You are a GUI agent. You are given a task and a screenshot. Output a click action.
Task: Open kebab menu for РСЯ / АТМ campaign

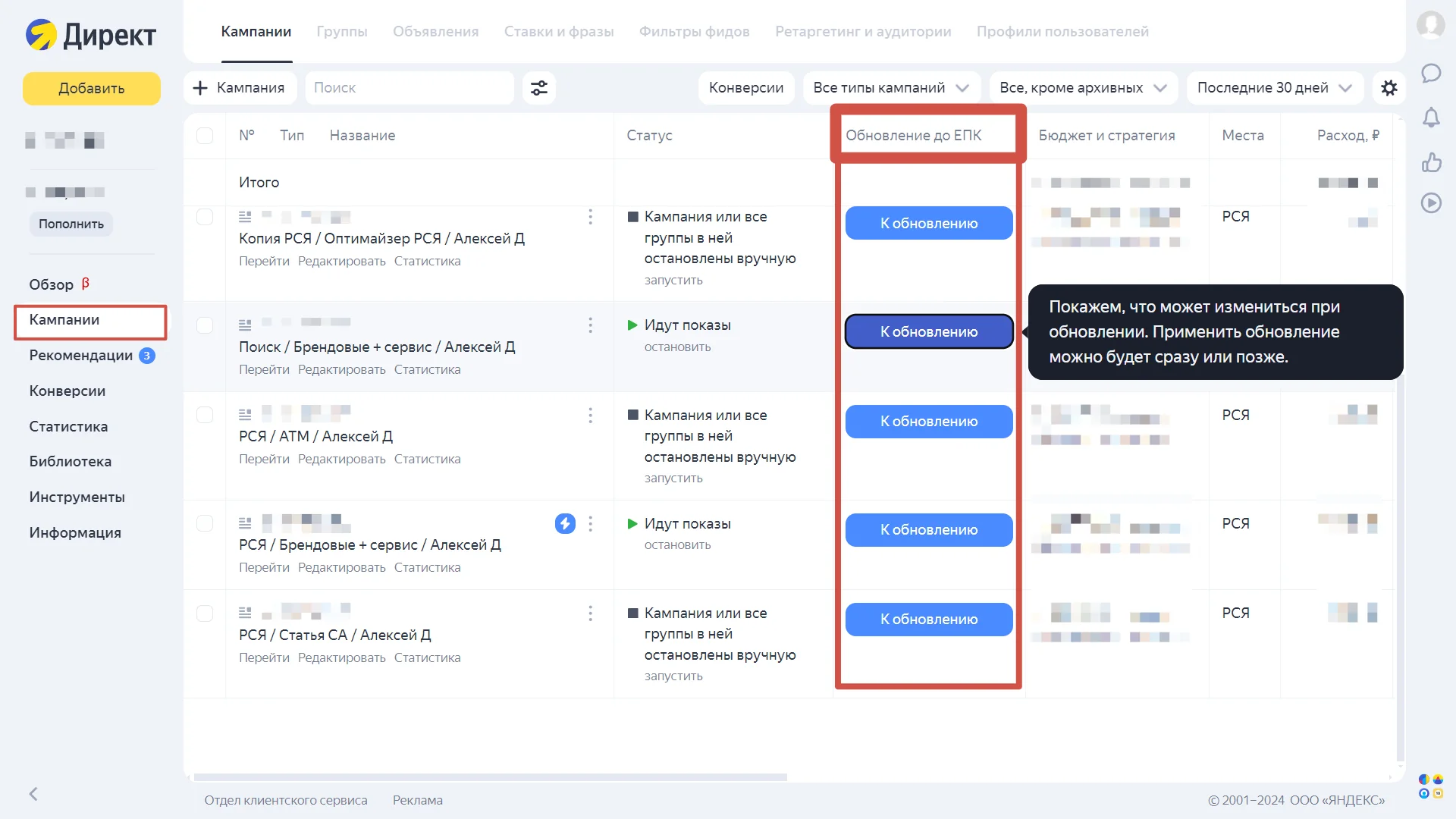590,416
